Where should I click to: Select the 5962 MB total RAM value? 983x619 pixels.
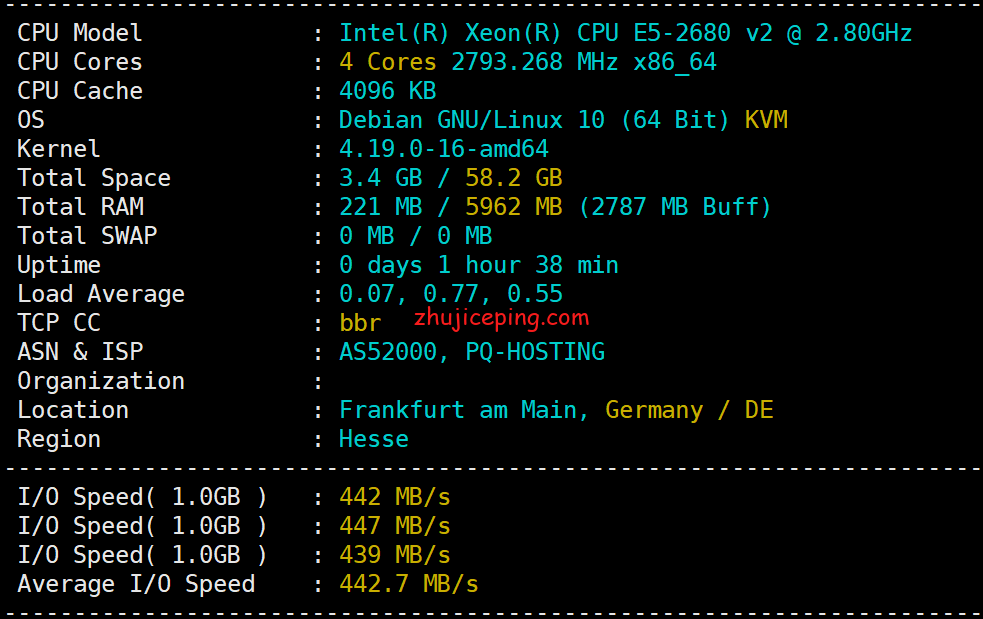pos(513,207)
